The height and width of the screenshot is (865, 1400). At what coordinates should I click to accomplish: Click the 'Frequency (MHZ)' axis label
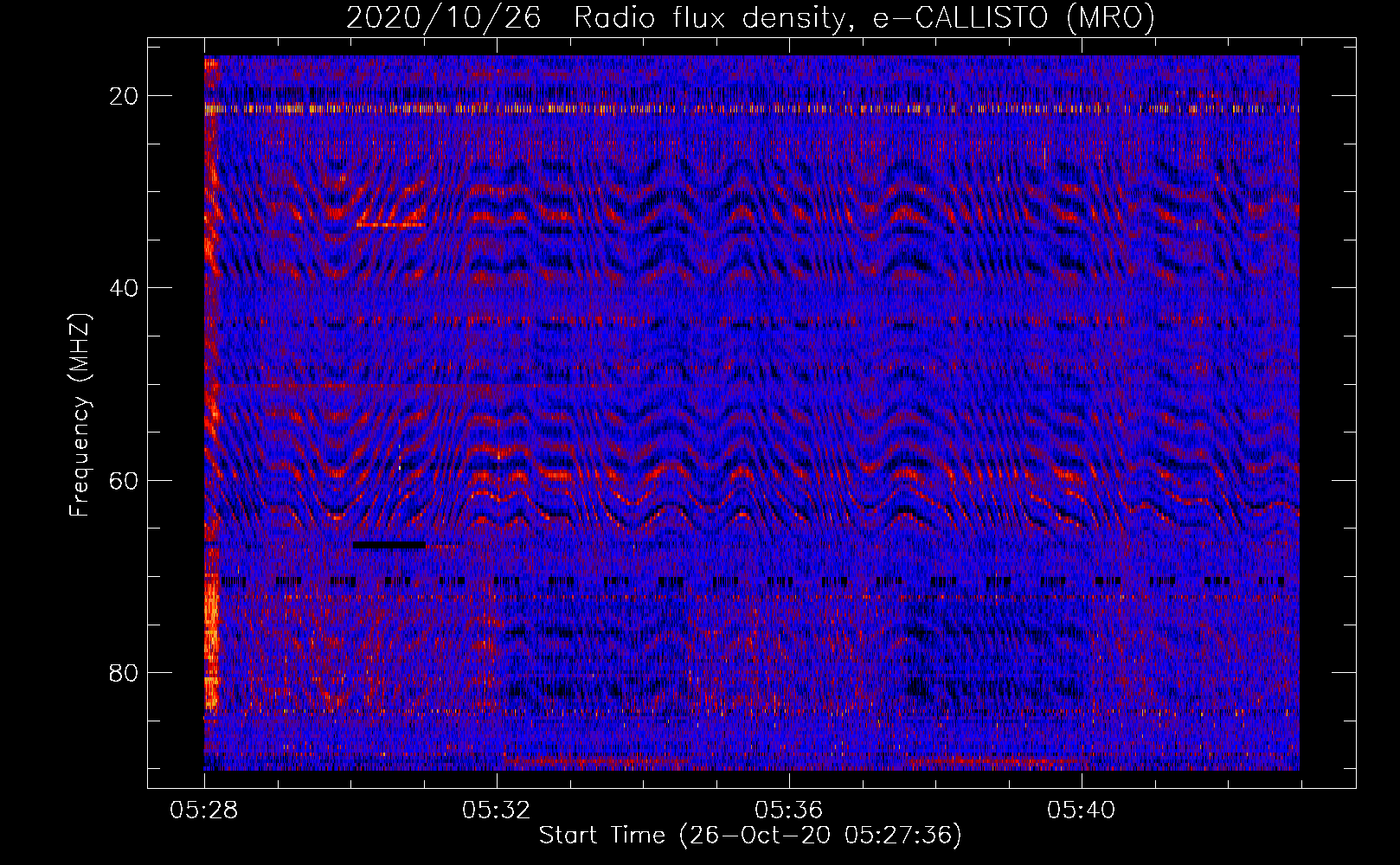[x=80, y=415]
